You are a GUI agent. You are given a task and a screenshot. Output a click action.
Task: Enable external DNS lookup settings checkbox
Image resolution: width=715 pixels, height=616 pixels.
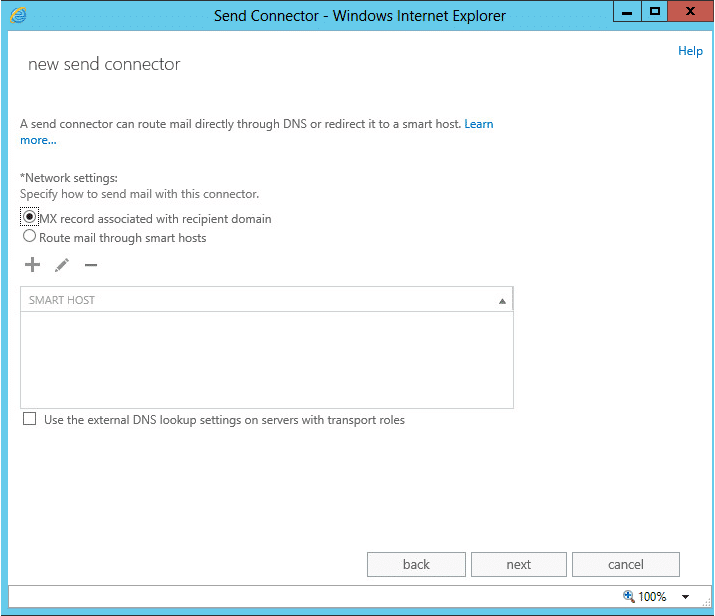click(x=30, y=420)
